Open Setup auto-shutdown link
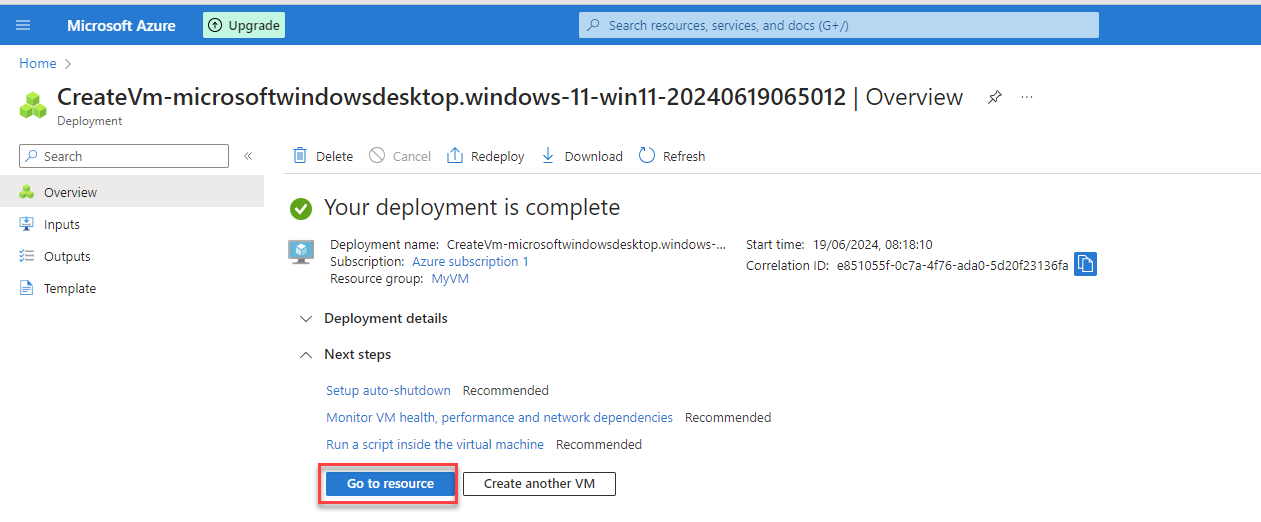Viewport: 1261px width, 522px height. [x=388, y=390]
